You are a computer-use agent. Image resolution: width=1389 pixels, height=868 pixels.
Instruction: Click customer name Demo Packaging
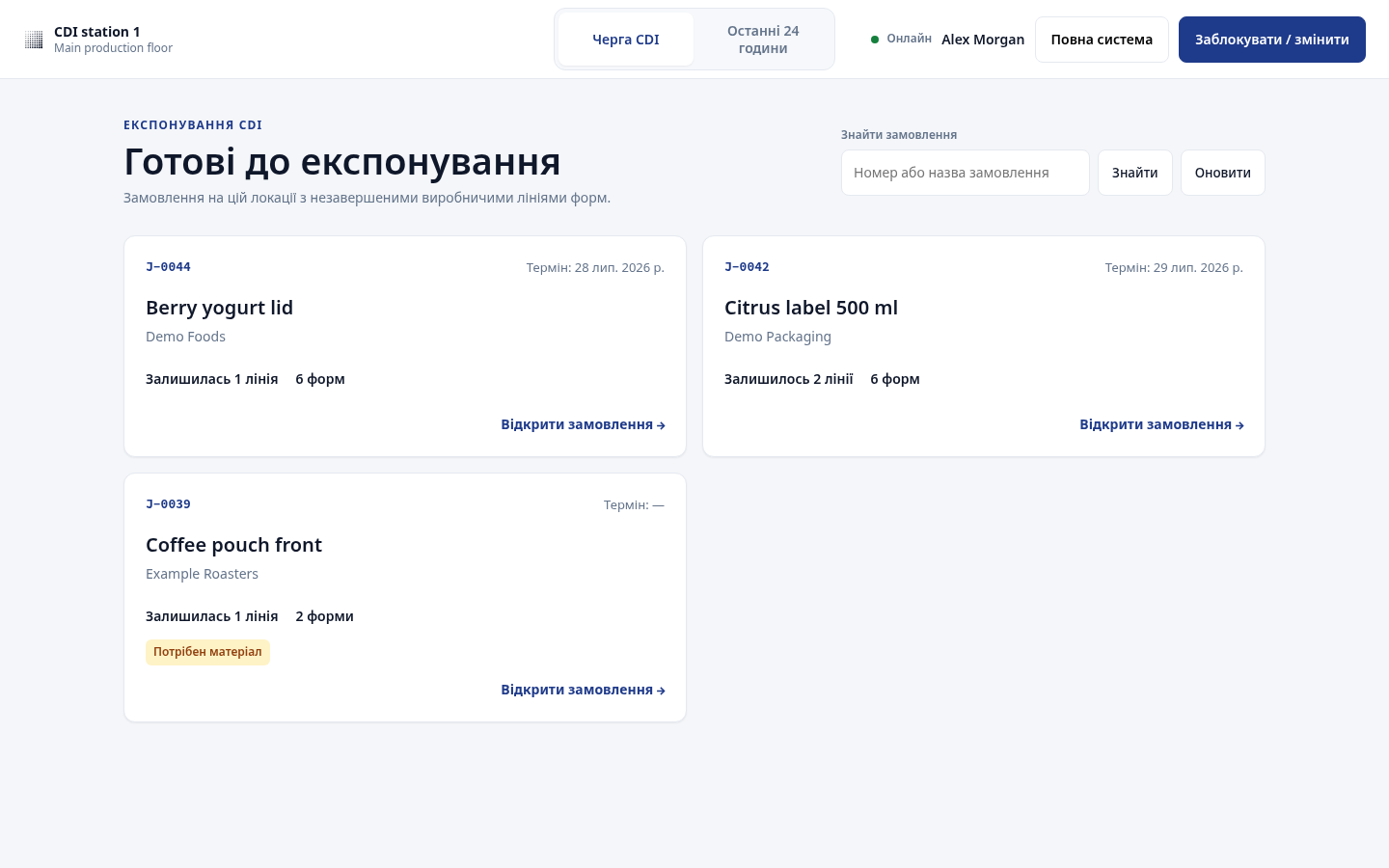click(x=777, y=337)
